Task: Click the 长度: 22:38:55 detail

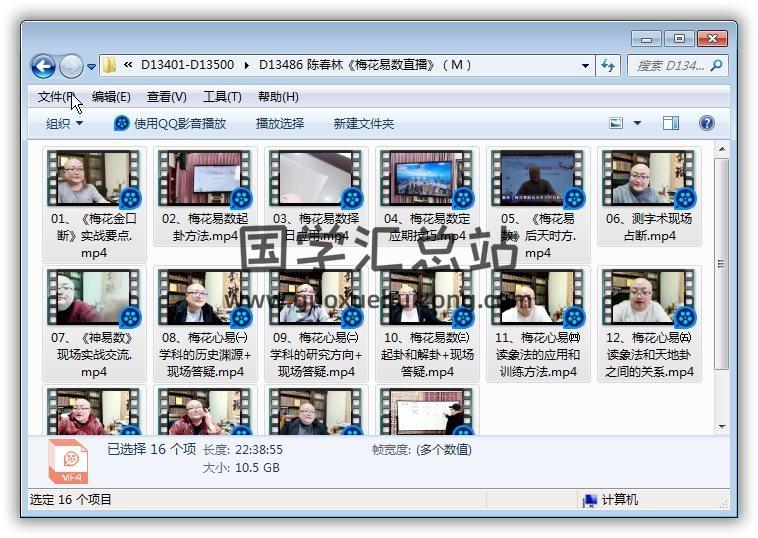Action: point(243,450)
